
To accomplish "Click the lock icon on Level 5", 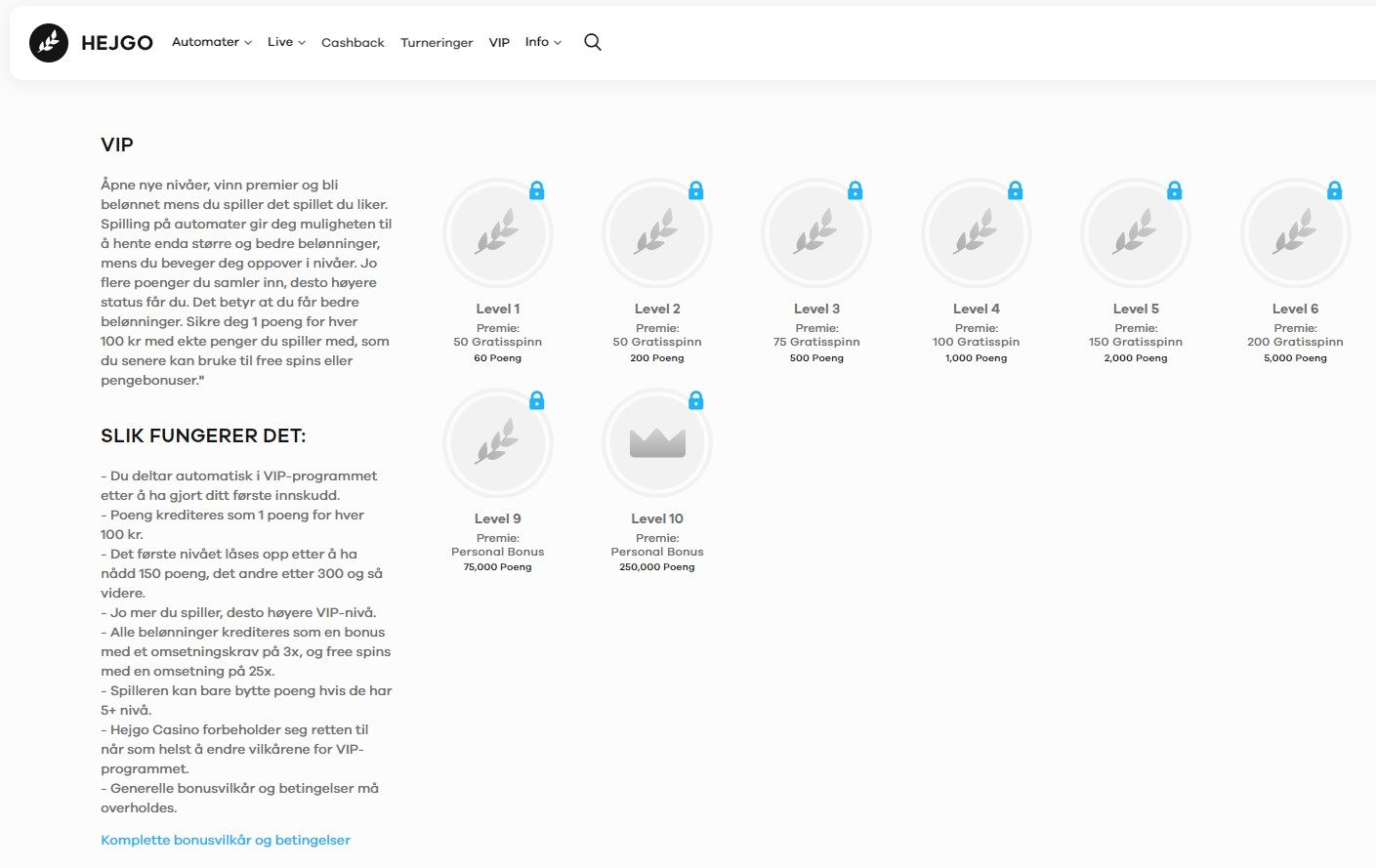I will (1175, 190).
